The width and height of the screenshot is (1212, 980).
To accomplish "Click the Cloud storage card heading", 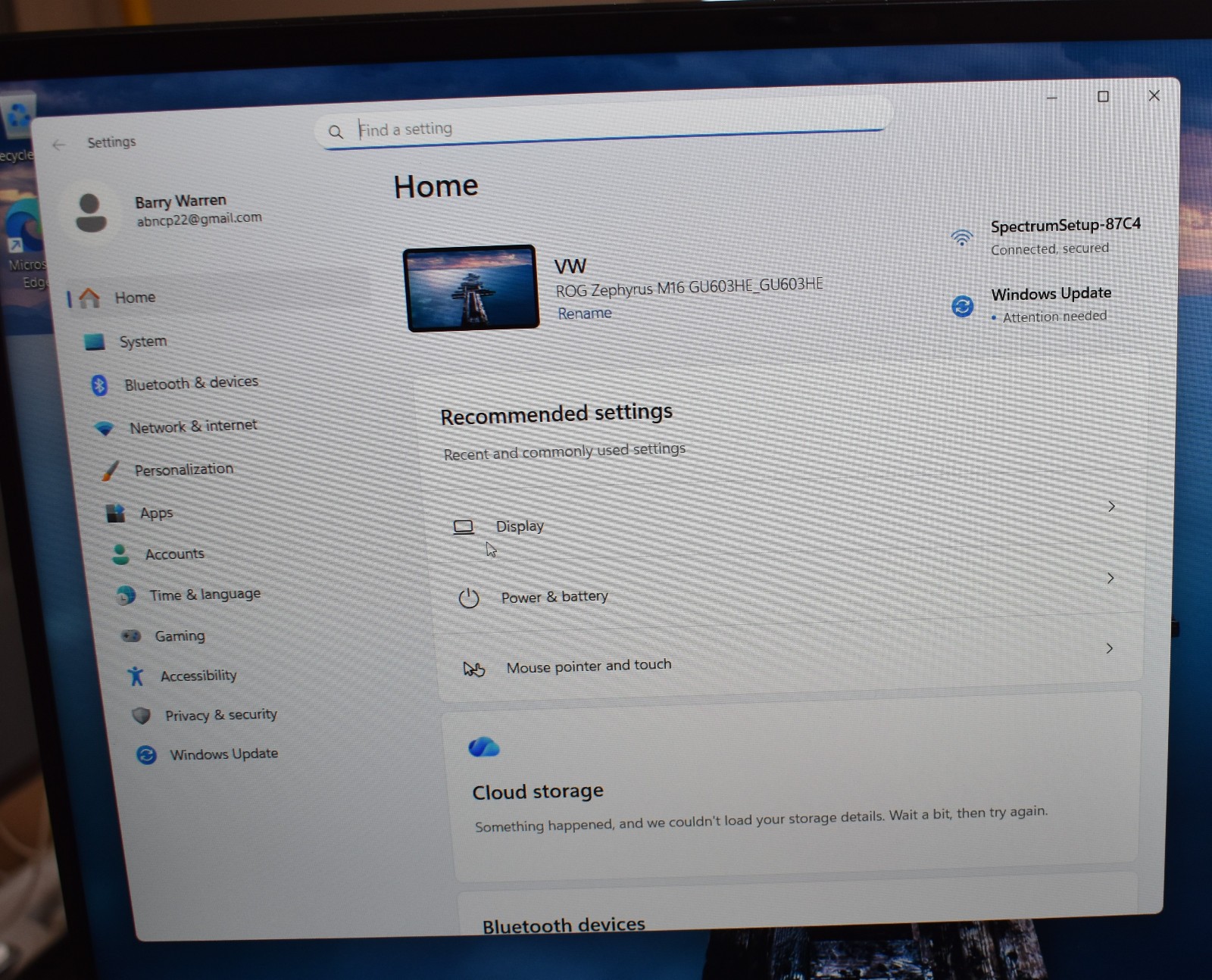I will click(x=538, y=792).
